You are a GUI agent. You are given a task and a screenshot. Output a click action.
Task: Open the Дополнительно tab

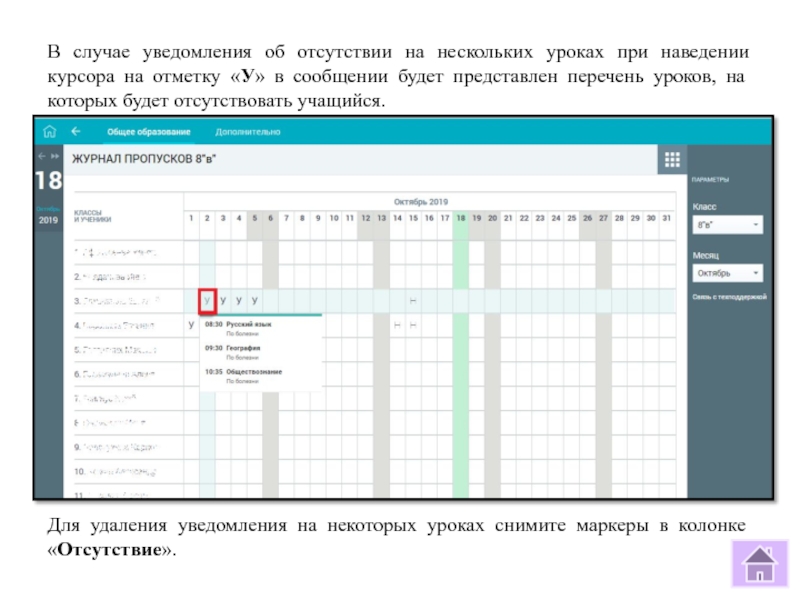(248, 131)
